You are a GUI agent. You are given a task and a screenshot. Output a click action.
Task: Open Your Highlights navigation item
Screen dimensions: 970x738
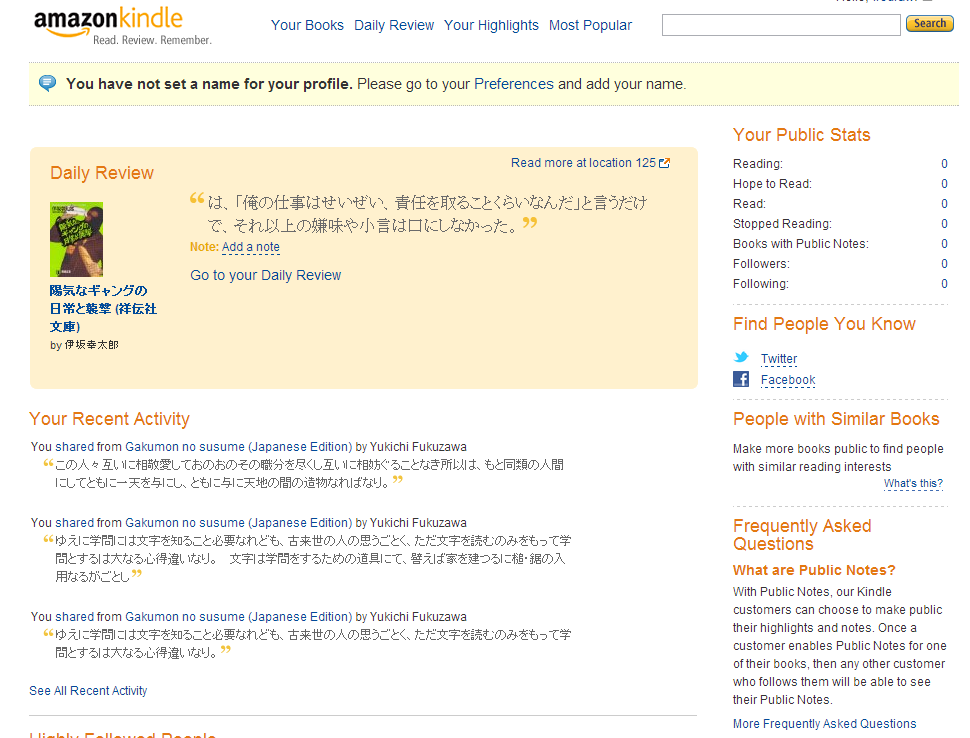(x=491, y=25)
